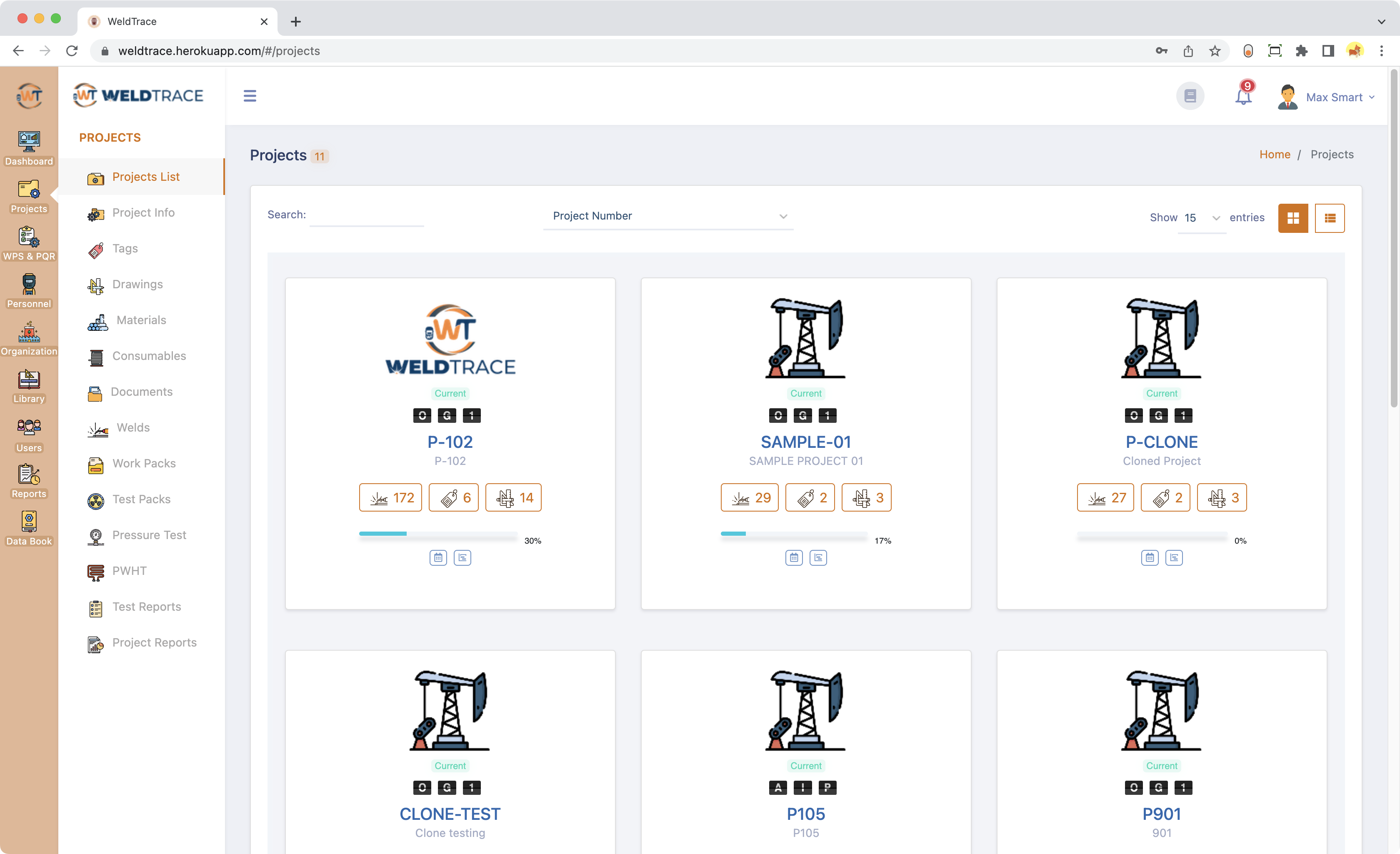Switch to list view
Image resolution: width=1400 pixels, height=854 pixels.
[1330, 218]
